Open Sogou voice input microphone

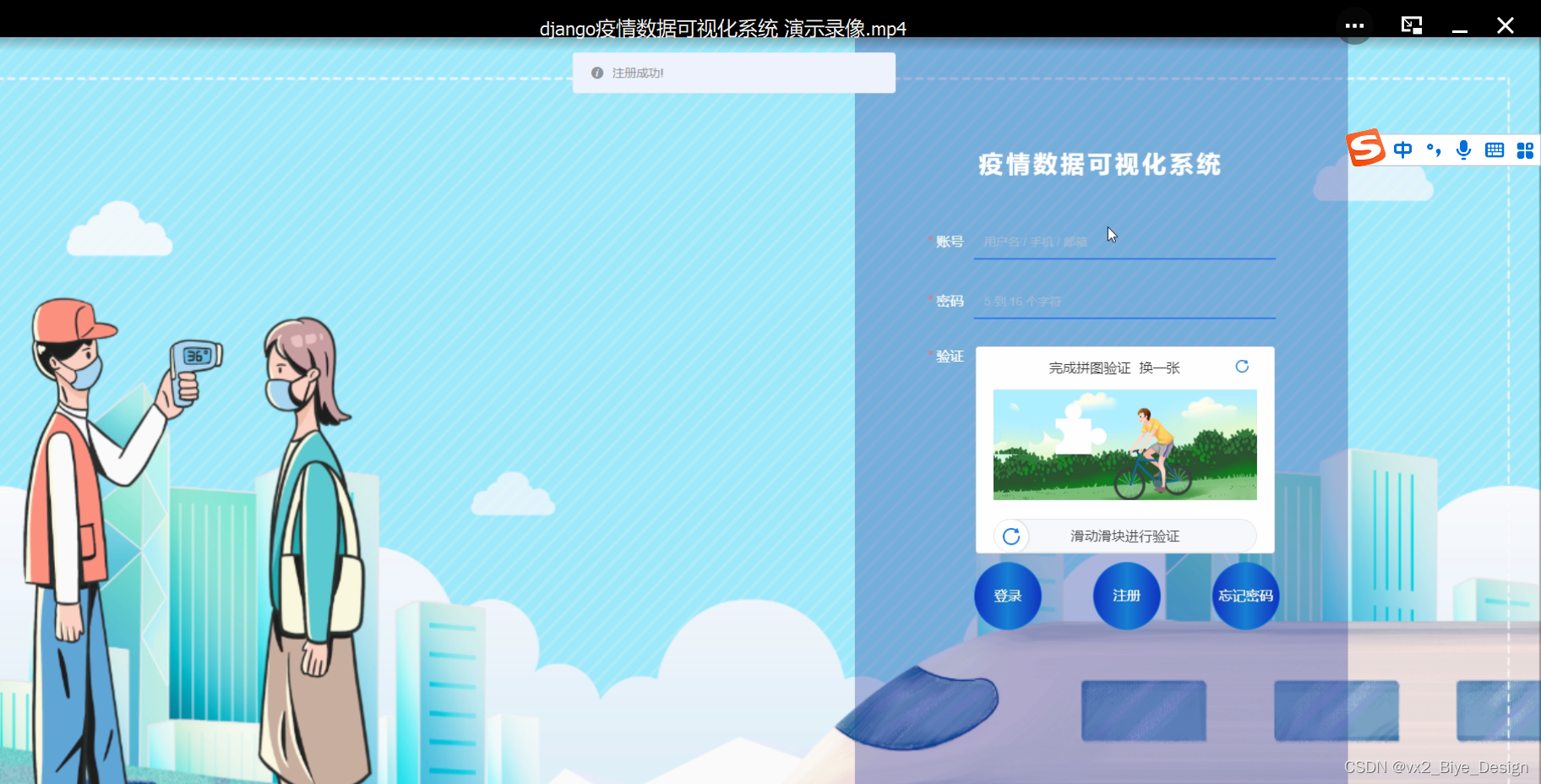(x=1464, y=150)
